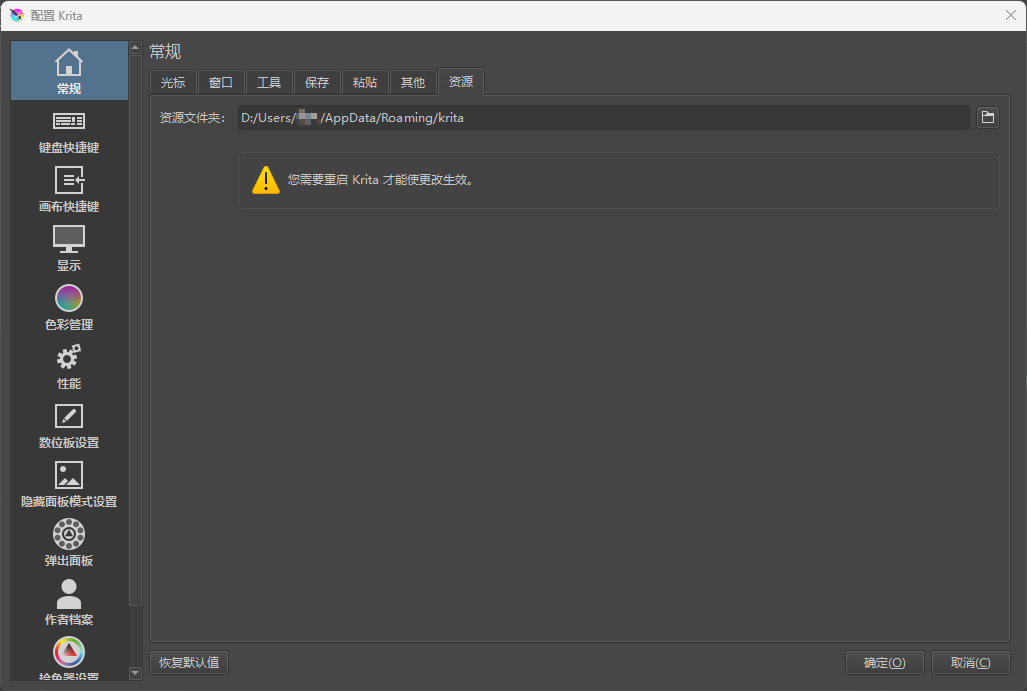Open the 常规 general settings page
Viewport: 1027px width, 691px height.
click(69, 71)
